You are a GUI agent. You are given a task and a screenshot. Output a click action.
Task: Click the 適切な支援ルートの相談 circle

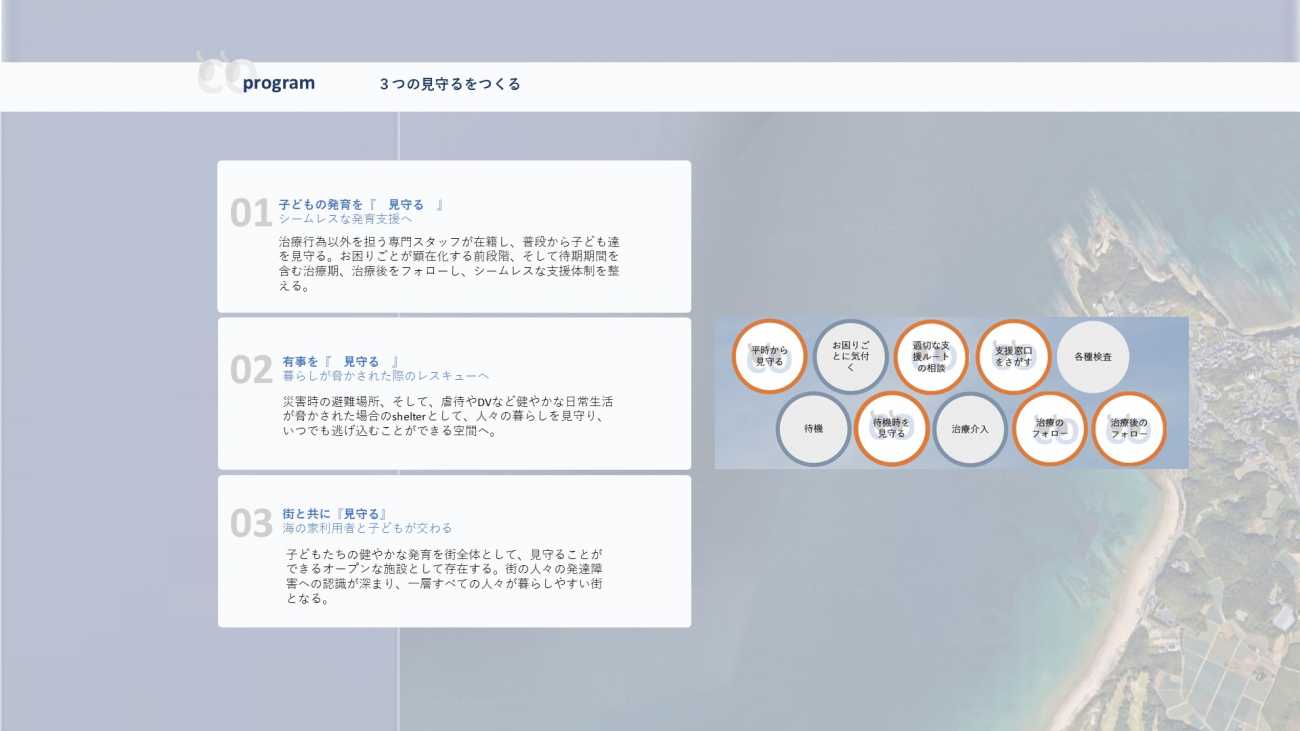coord(931,356)
